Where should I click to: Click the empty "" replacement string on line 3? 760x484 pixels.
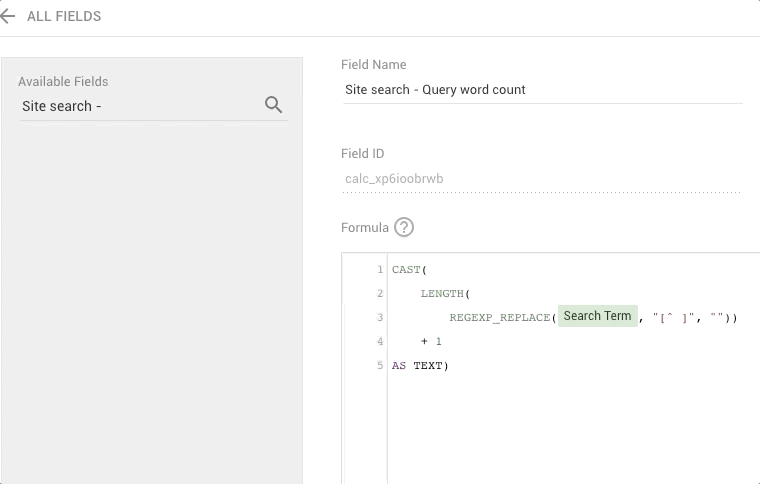pyautogui.click(x=718, y=318)
